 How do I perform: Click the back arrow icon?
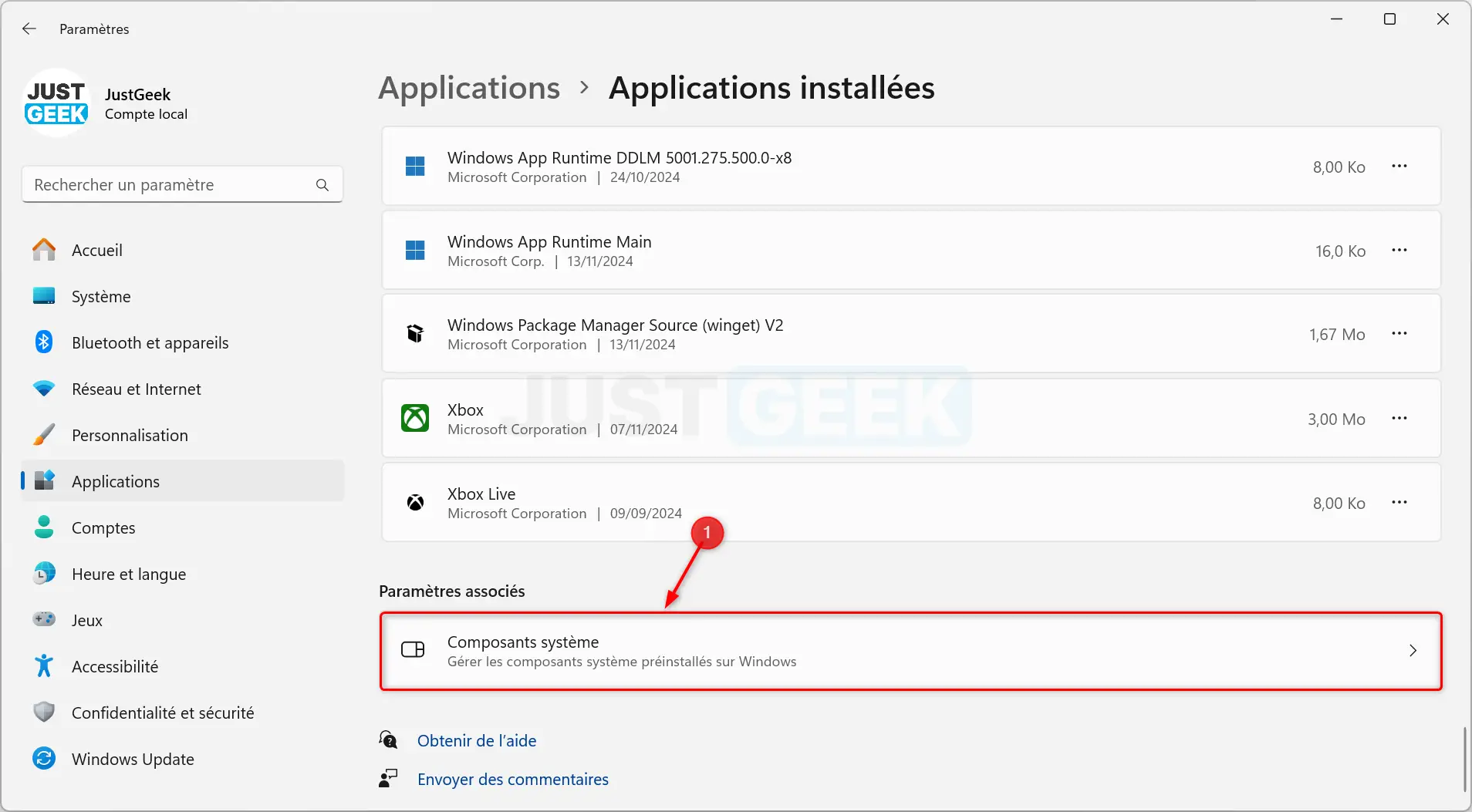click(x=29, y=29)
